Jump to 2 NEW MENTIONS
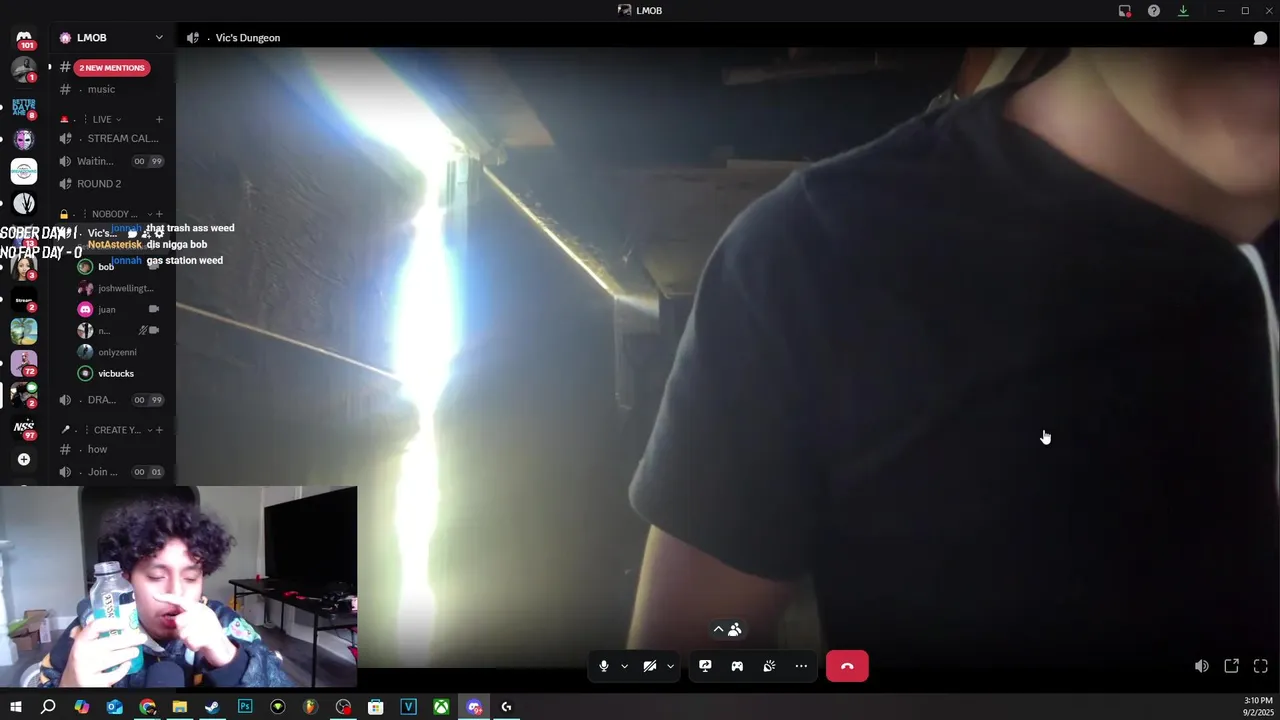Screen dimensions: 1280x720 click(112, 68)
